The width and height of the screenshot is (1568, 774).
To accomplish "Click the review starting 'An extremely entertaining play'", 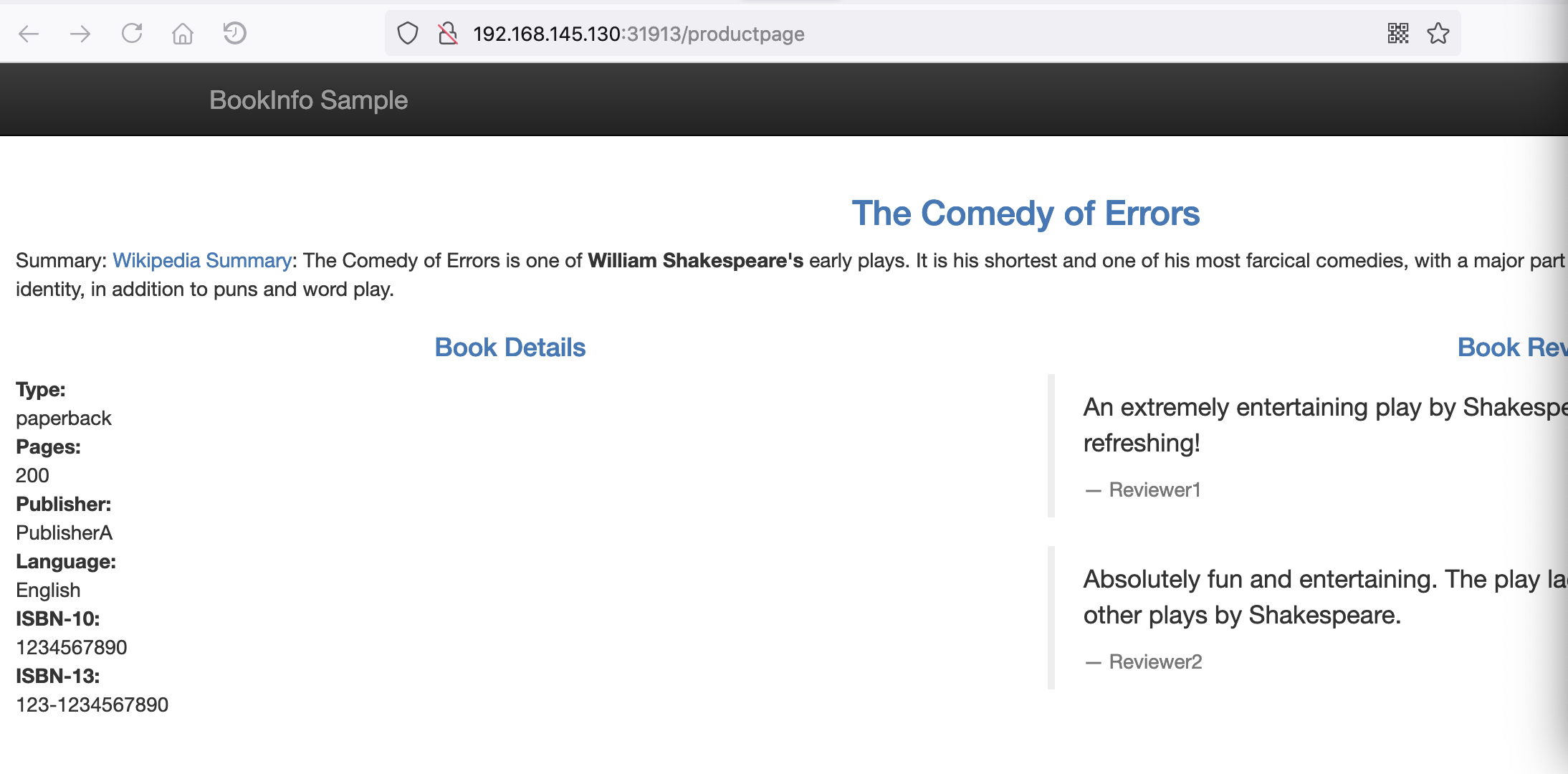I will [x=1326, y=425].
